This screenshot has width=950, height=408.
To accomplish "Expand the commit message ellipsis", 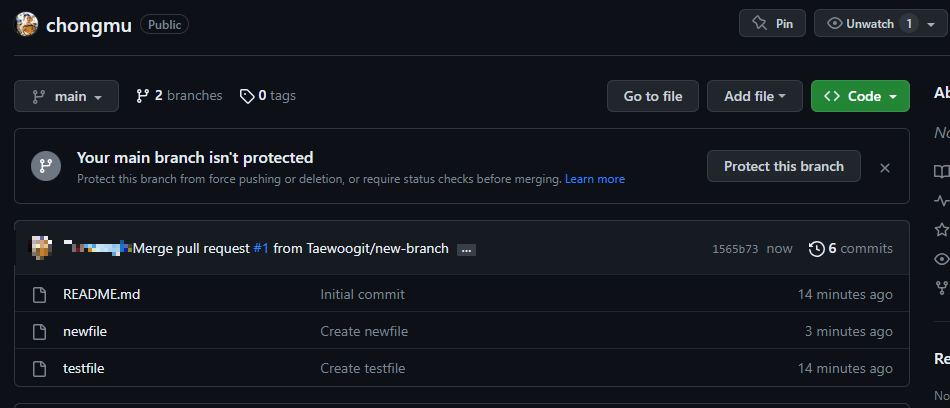I will [466, 250].
